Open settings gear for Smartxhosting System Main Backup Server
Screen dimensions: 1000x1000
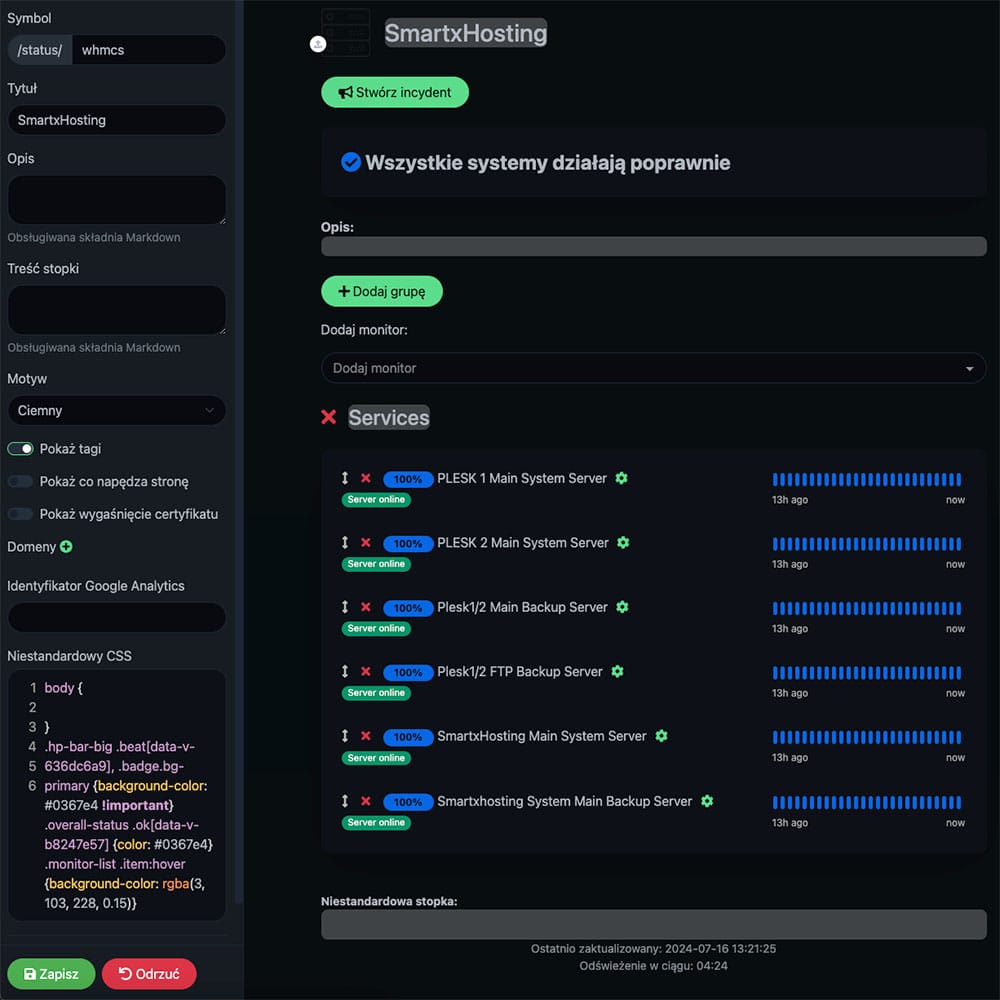707,801
